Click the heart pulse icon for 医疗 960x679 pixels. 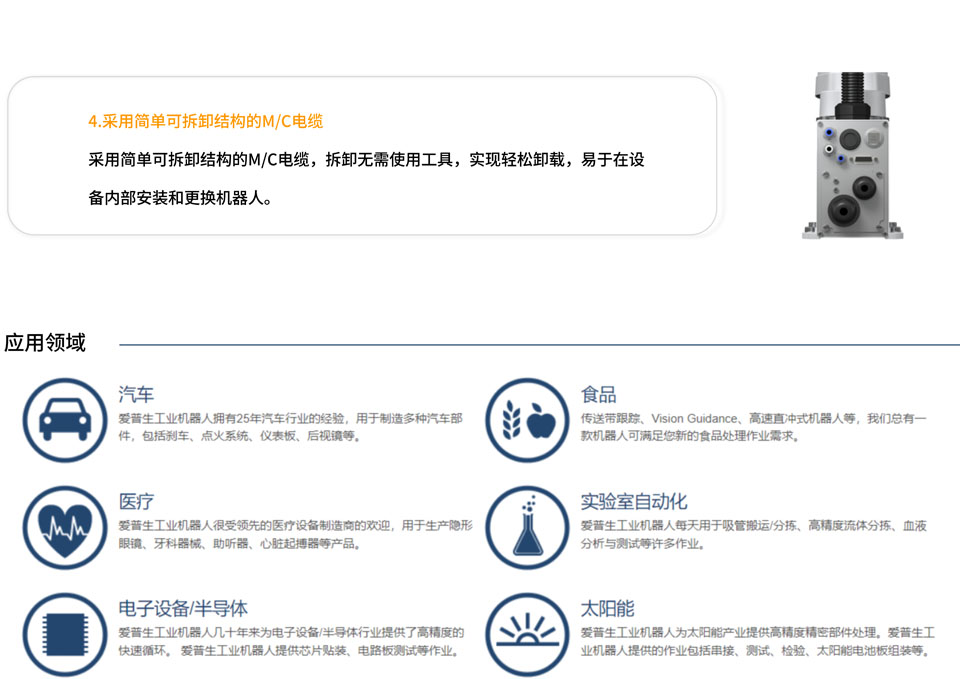pos(64,527)
